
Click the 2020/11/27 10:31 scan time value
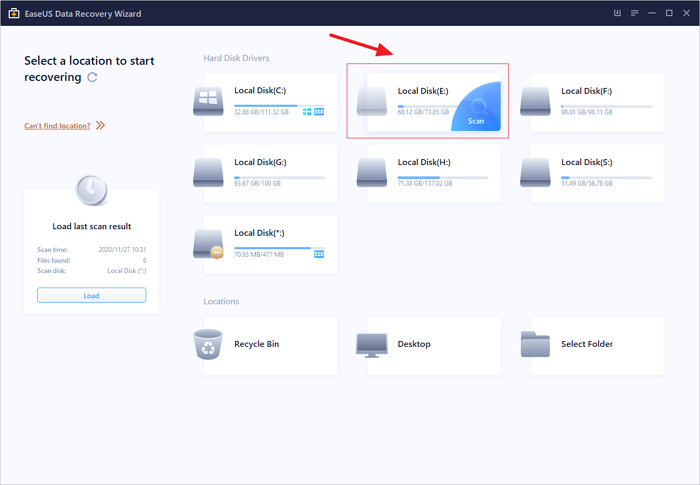tap(122, 249)
